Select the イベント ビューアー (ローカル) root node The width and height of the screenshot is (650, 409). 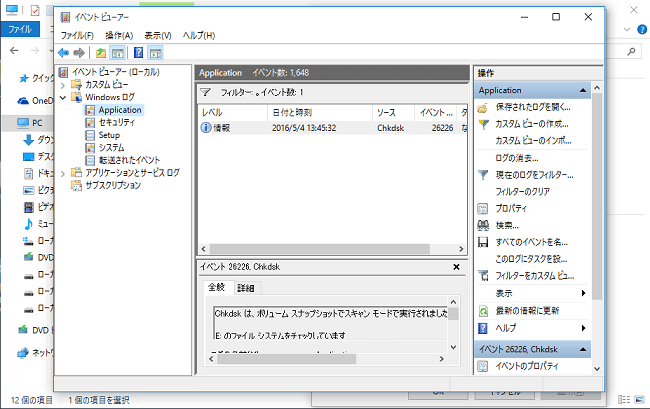[115, 72]
